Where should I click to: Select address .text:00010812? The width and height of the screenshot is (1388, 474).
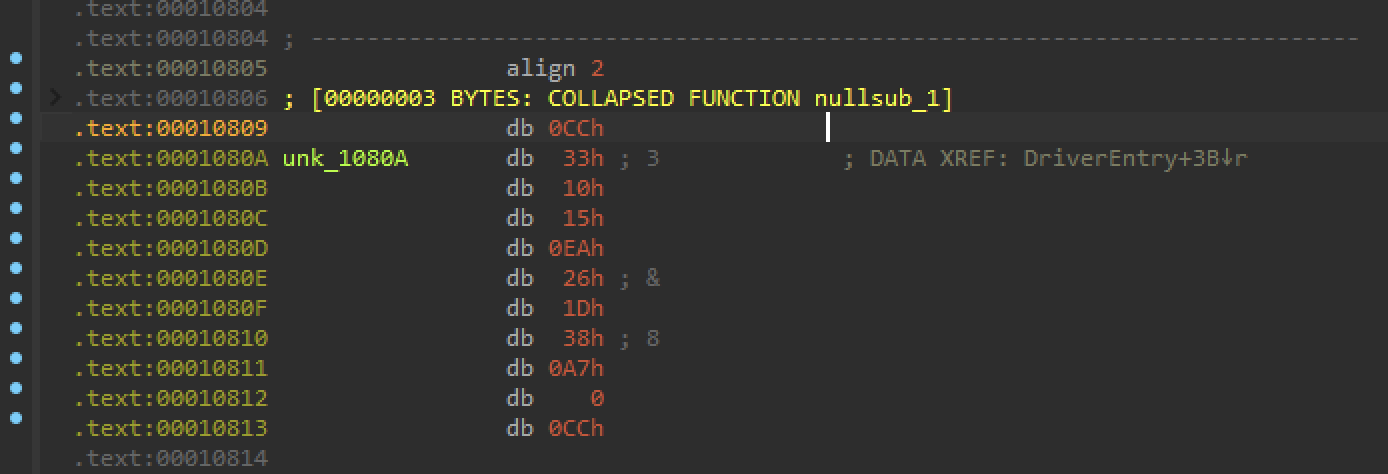point(171,398)
